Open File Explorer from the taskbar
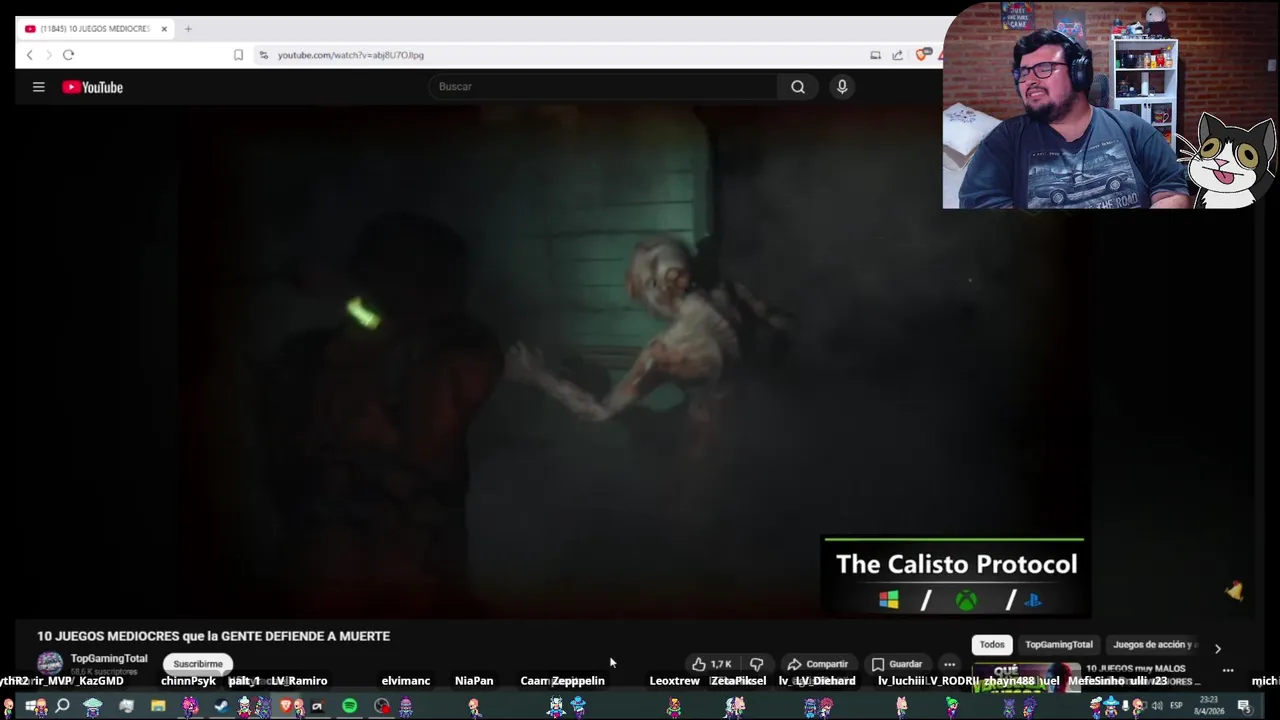The image size is (1280, 720). (158, 707)
